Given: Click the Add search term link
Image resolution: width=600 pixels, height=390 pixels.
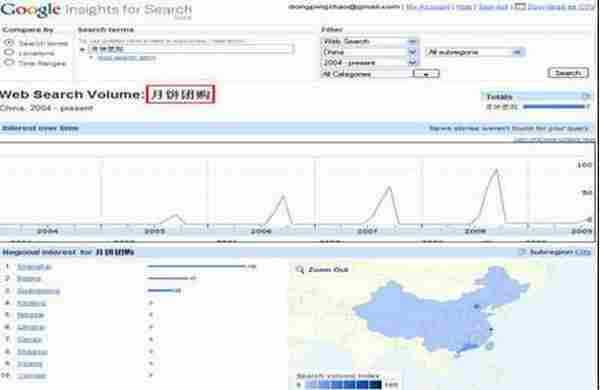Looking at the screenshot, I should (126, 58).
